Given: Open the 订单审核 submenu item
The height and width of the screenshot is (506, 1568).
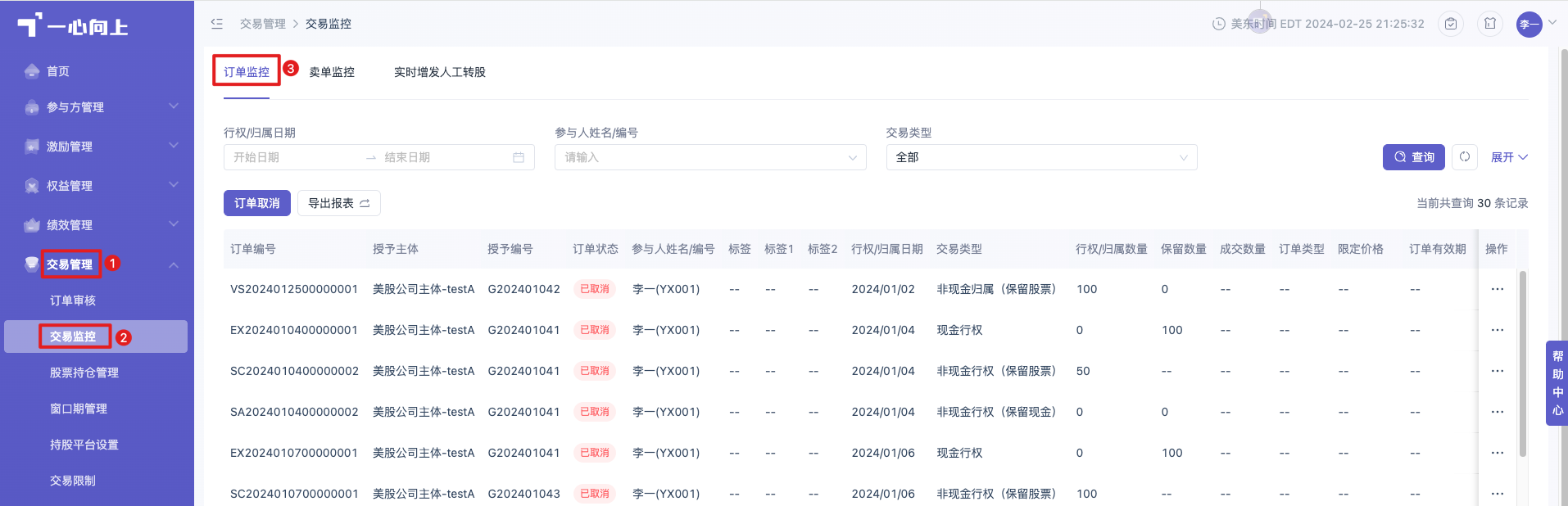Looking at the screenshot, I should tap(73, 300).
